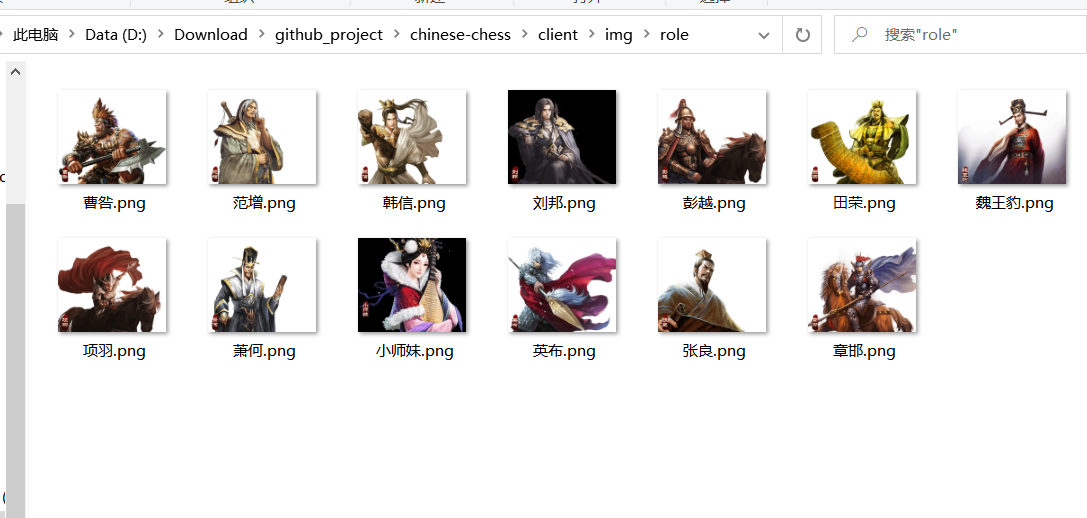Select the 章邯.png thumbnail image
1087x518 pixels.
[x=862, y=285]
